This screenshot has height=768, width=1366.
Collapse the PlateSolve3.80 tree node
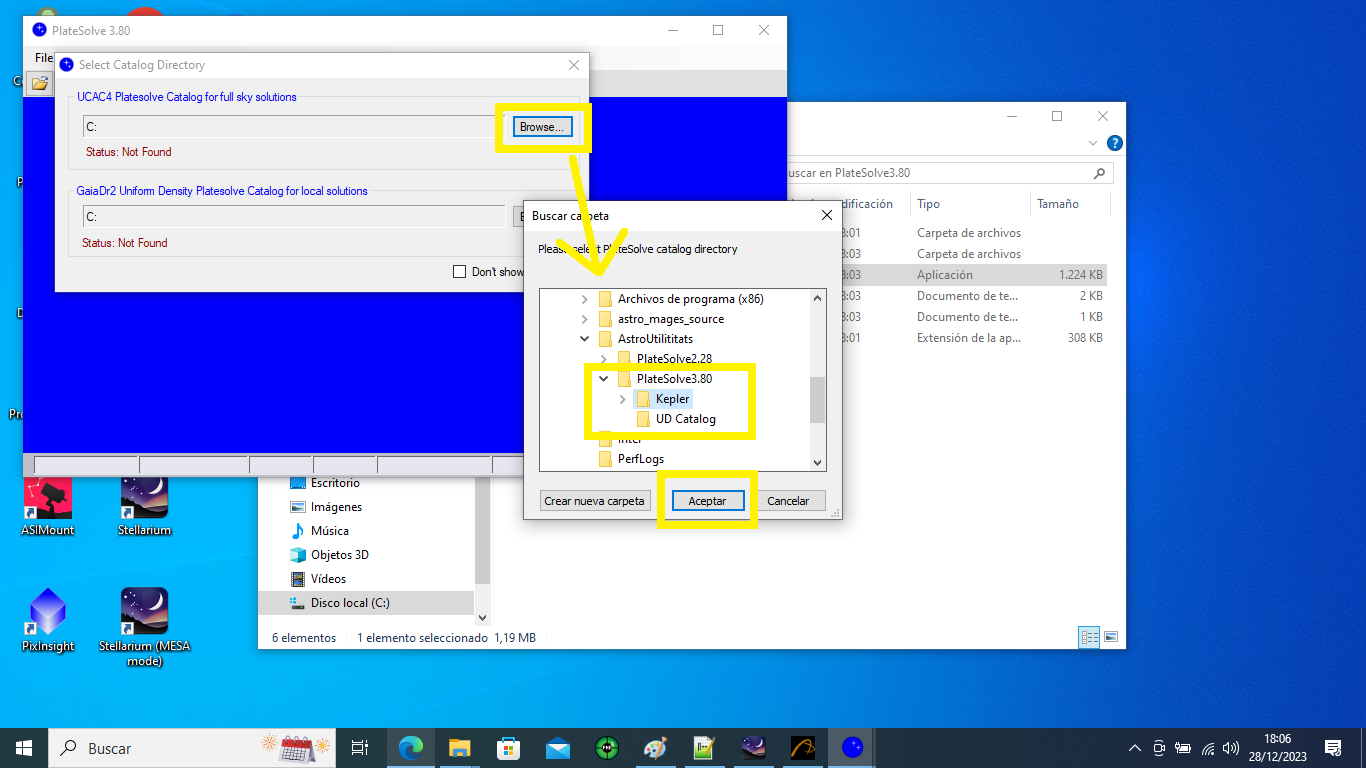[604, 379]
